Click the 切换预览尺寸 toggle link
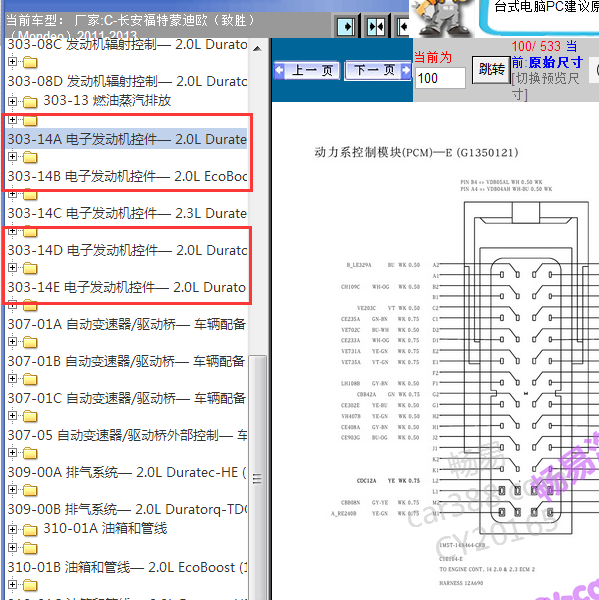Viewport: 599px width, 600px height. 545,86
